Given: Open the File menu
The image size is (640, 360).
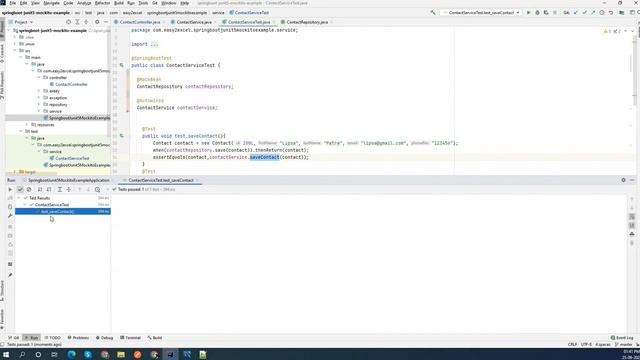Looking at the screenshot, I should [13, 3].
